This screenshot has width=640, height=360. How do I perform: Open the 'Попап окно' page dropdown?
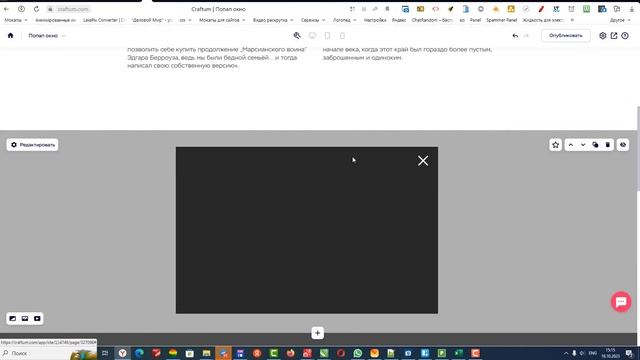pyautogui.click(x=47, y=36)
